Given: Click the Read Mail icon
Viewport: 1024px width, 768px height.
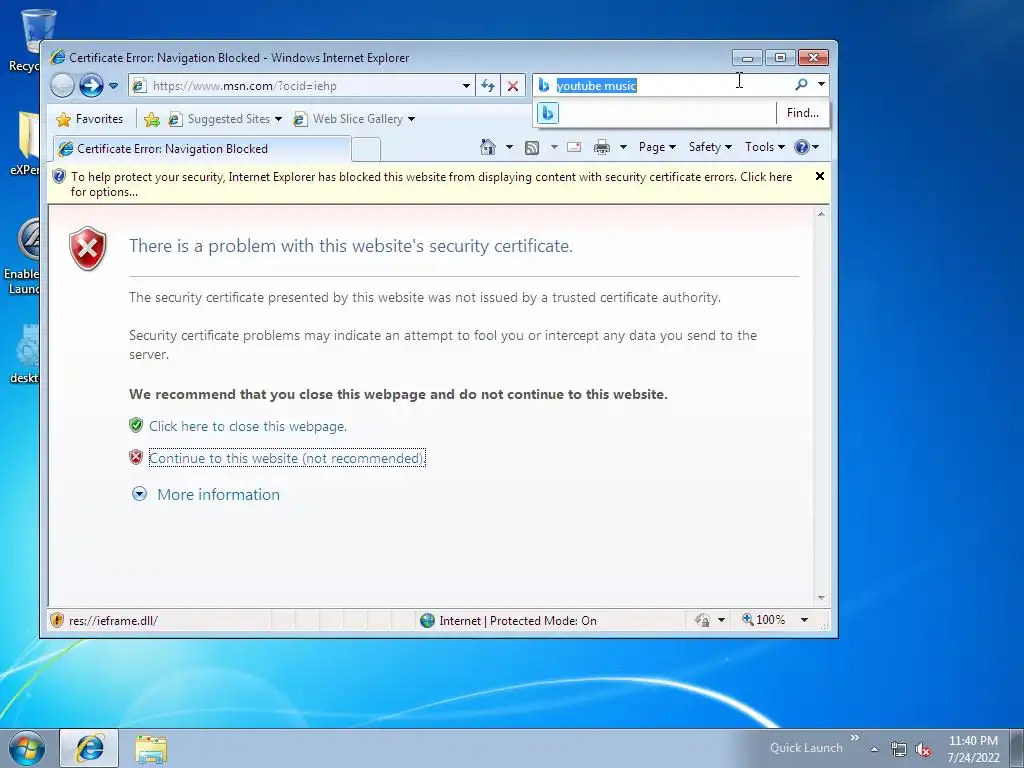Looking at the screenshot, I should 574,147.
